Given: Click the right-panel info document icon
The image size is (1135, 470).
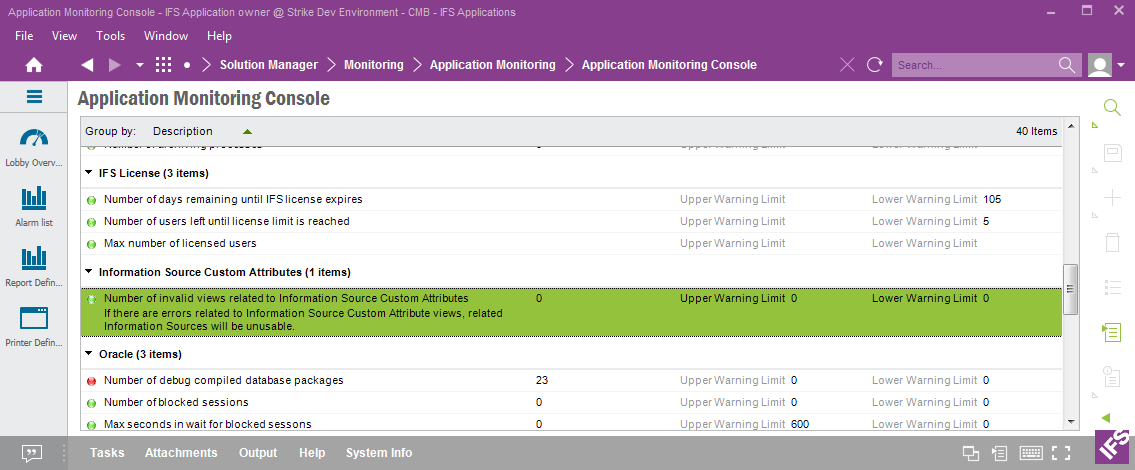Looking at the screenshot, I should [x=1112, y=377].
